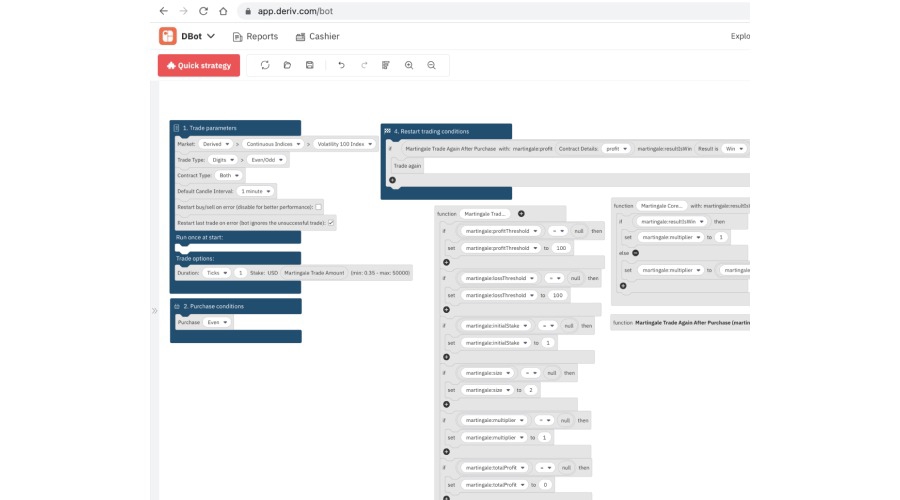Screen dimensions: 900x500
Task: Open the Ticks duration dropdown
Action: pos(217,273)
